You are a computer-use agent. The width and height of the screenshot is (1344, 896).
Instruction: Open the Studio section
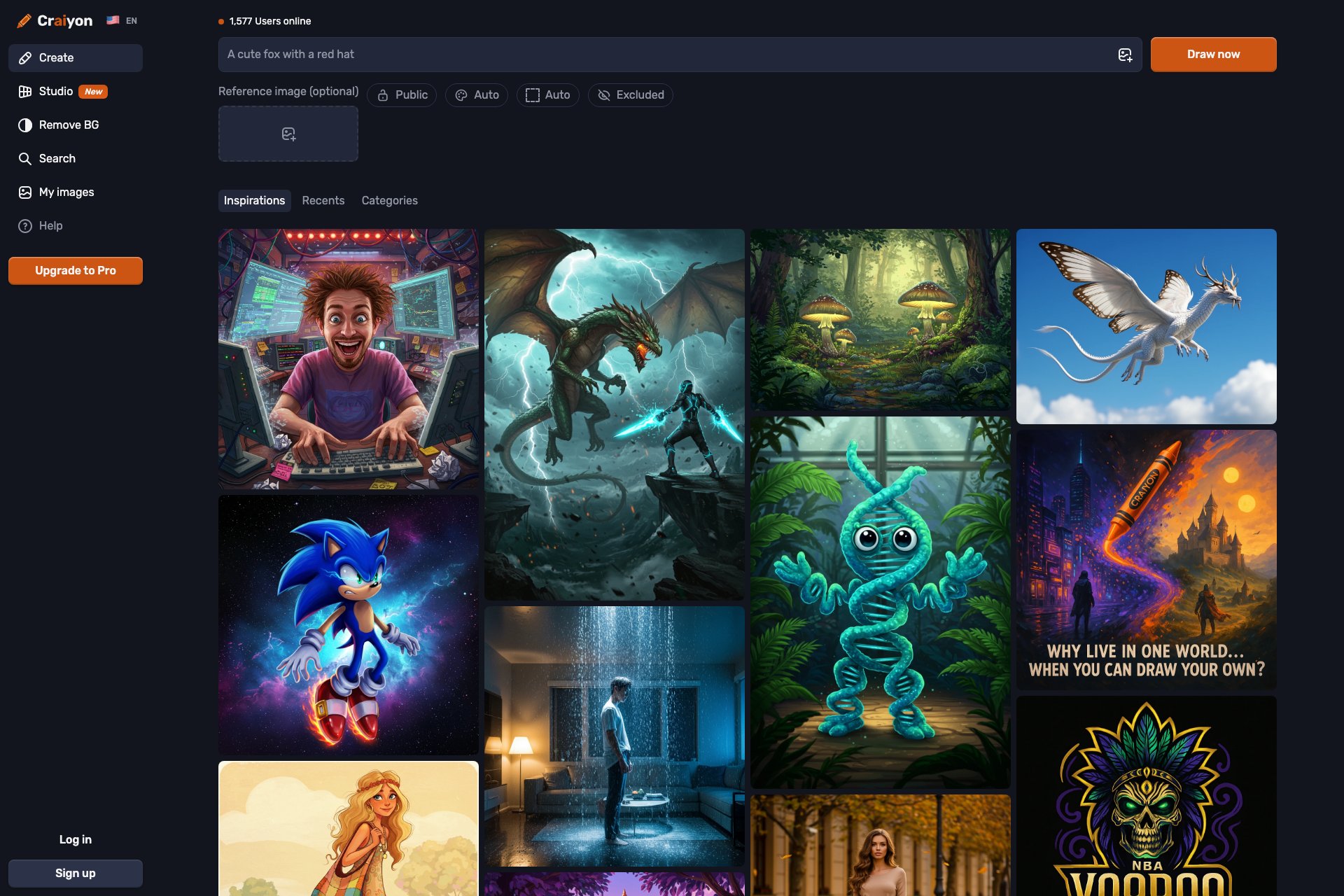pos(56,91)
